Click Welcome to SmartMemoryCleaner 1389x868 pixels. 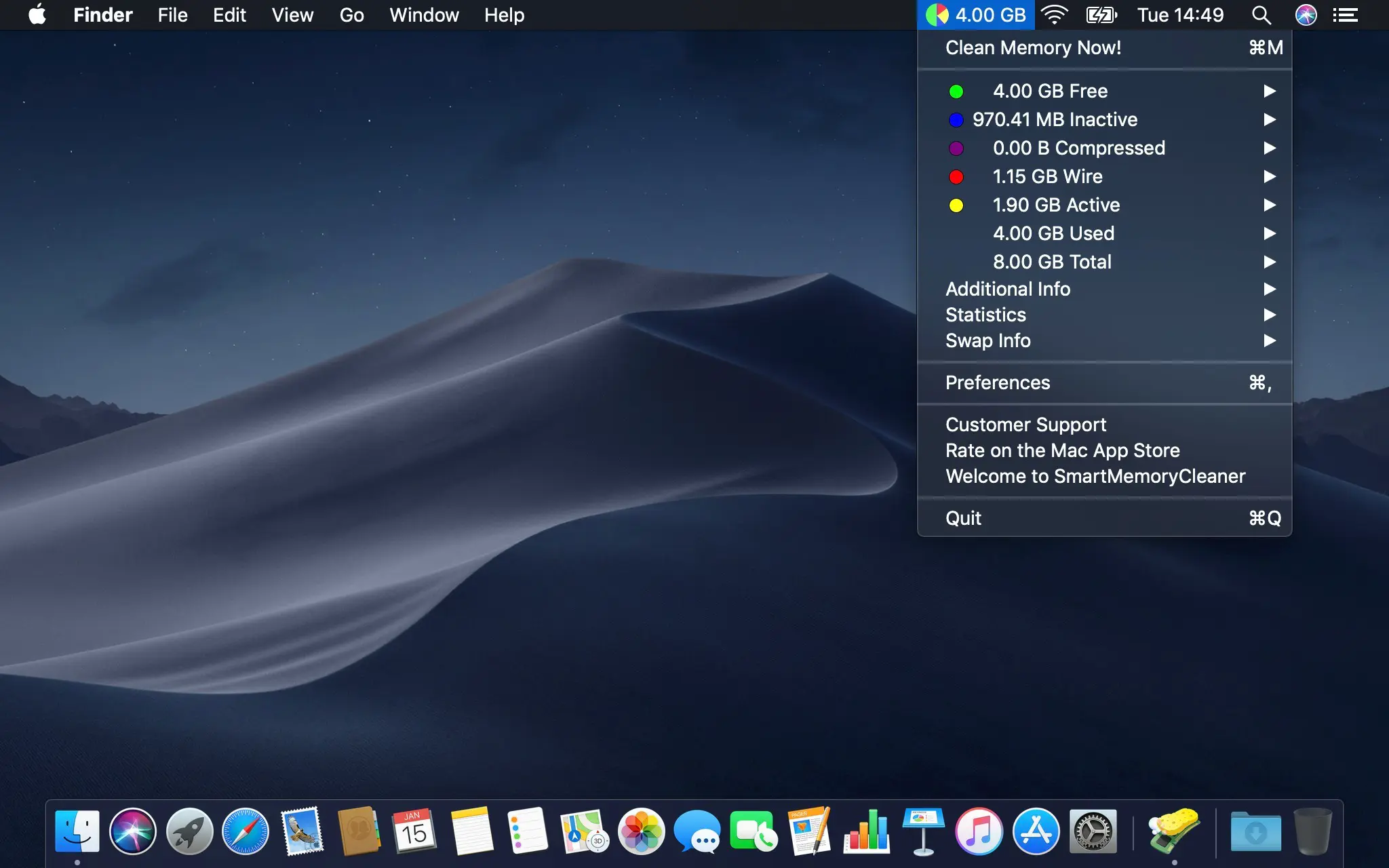coord(1095,475)
